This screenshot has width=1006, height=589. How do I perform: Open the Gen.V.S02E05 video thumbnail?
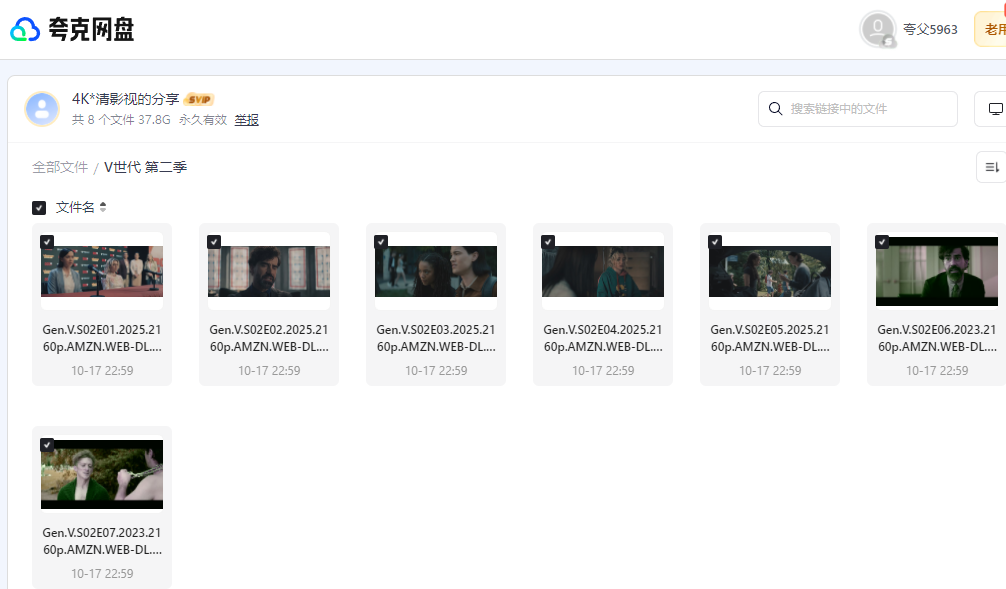pos(770,272)
